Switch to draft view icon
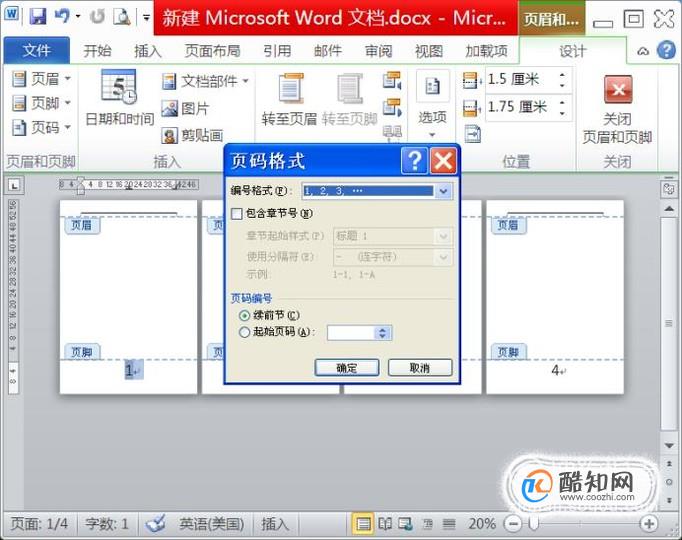682x540 pixels. [449, 524]
